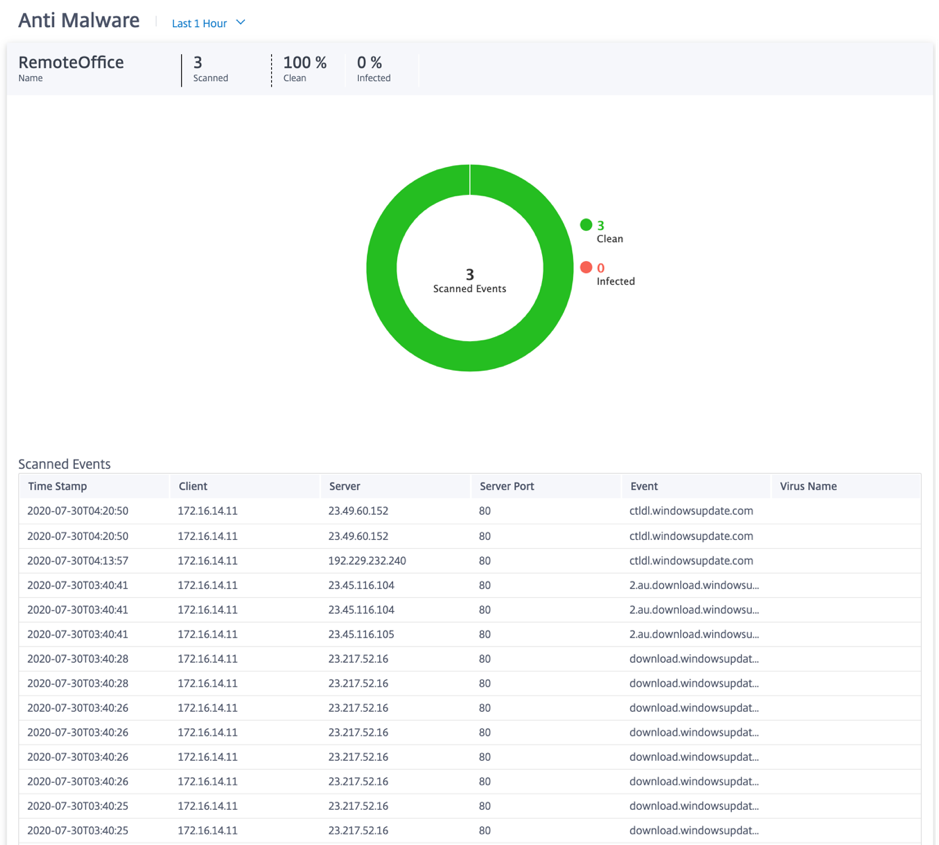
Task: Click the Scanned Events table heading
Action: pyautogui.click(x=64, y=464)
